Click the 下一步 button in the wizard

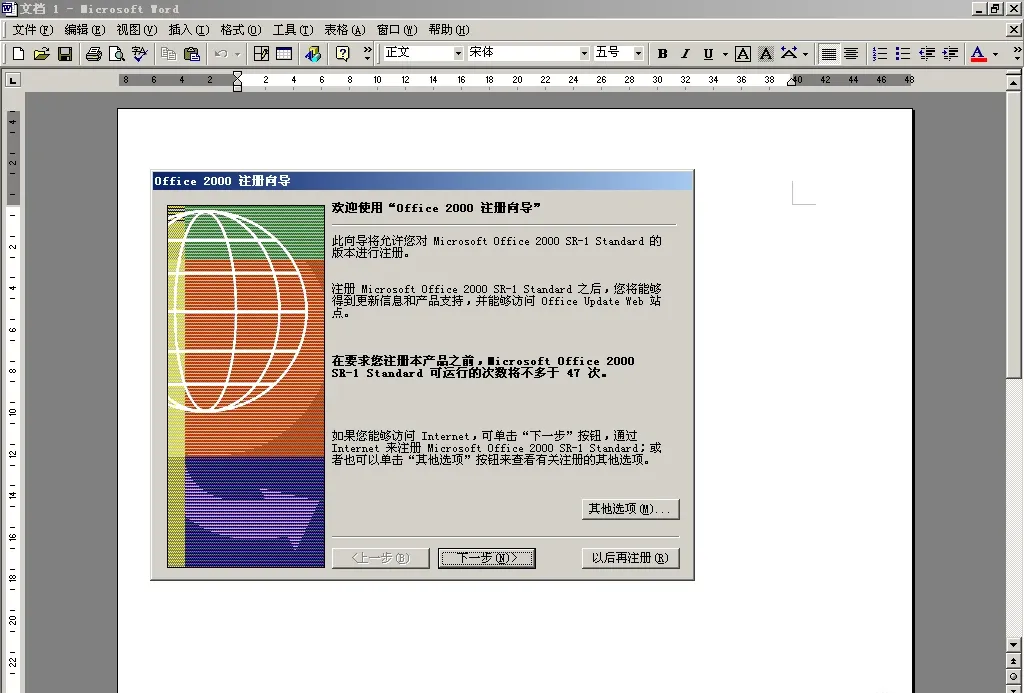(x=487, y=558)
